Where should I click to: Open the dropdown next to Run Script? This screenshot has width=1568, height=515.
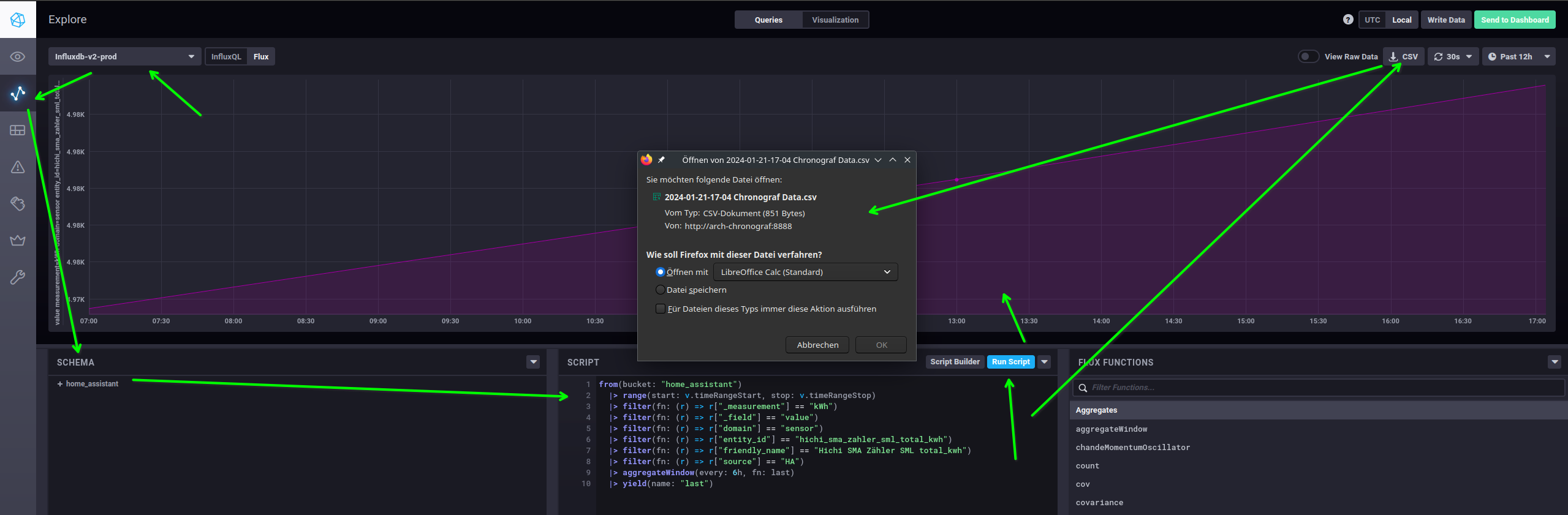click(x=1045, y=362)
